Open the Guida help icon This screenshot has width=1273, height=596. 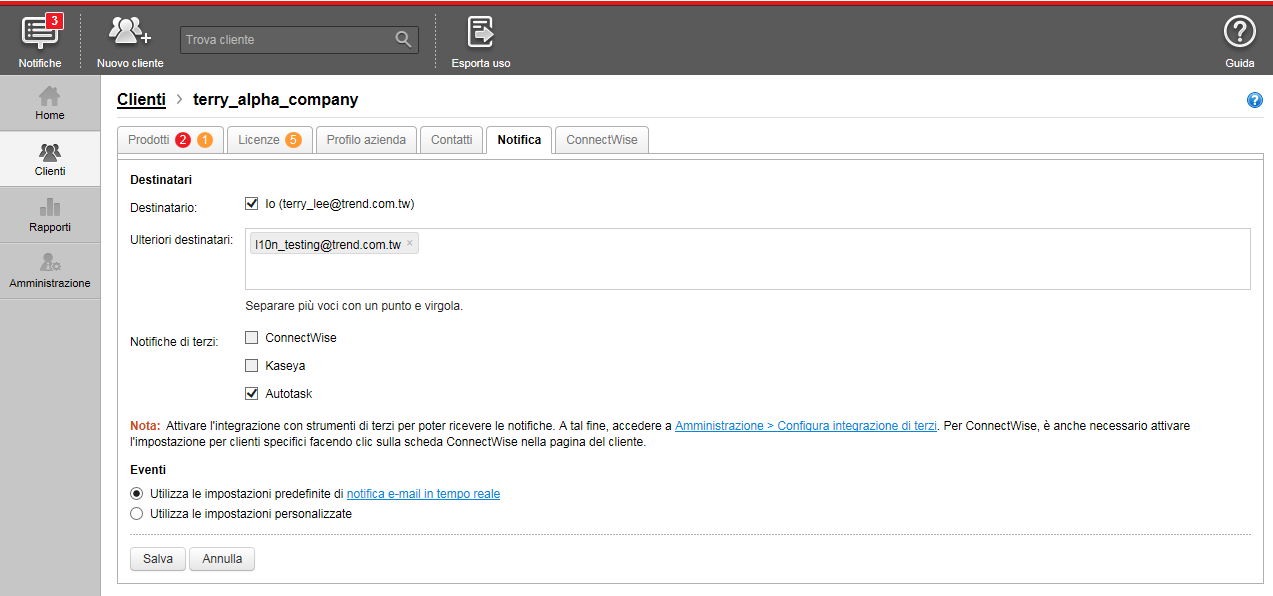(1240, 32)
